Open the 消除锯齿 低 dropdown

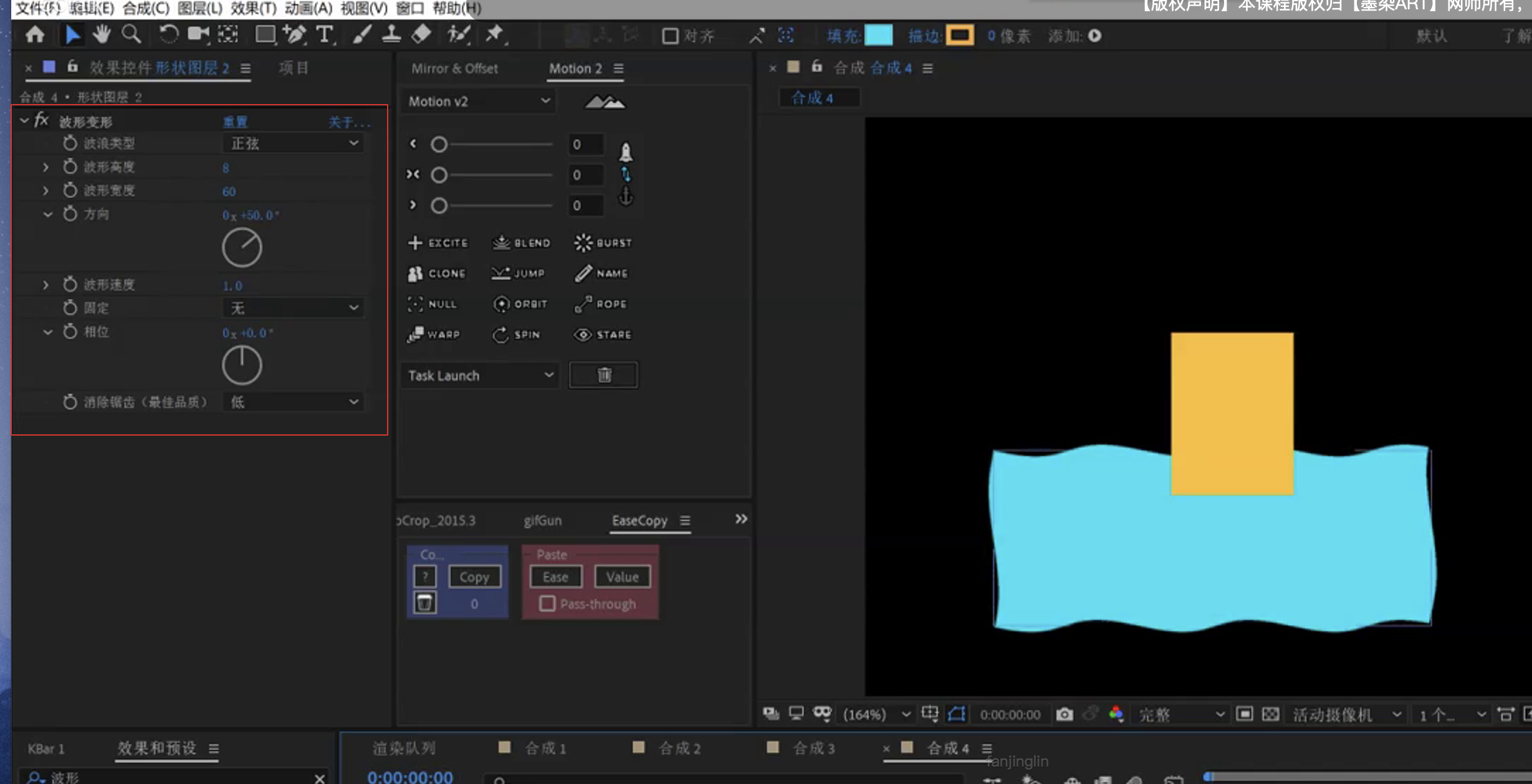tap(293, 402)
